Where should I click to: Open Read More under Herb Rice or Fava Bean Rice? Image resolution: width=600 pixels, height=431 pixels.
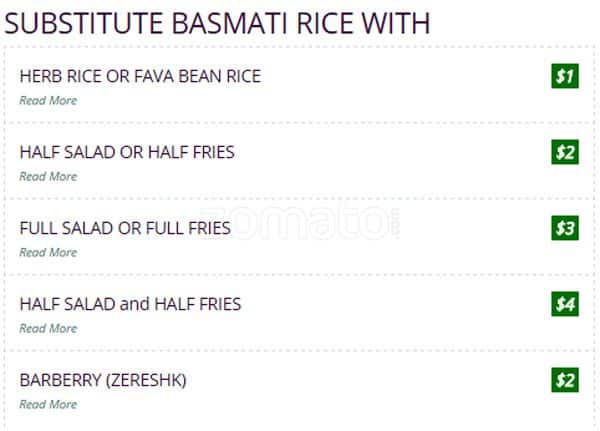[x=48, y=100]
